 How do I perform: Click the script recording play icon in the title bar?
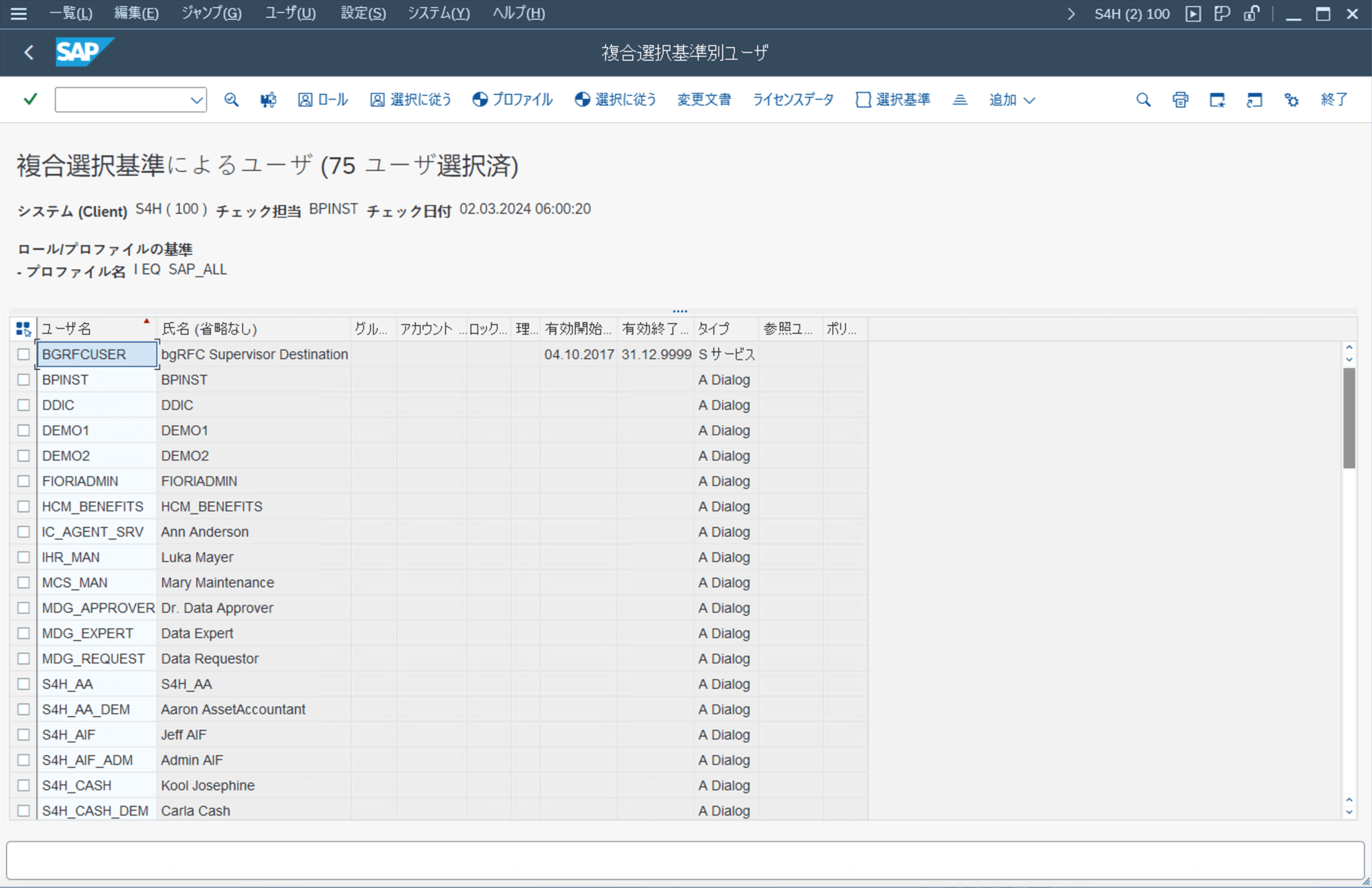1193,13
